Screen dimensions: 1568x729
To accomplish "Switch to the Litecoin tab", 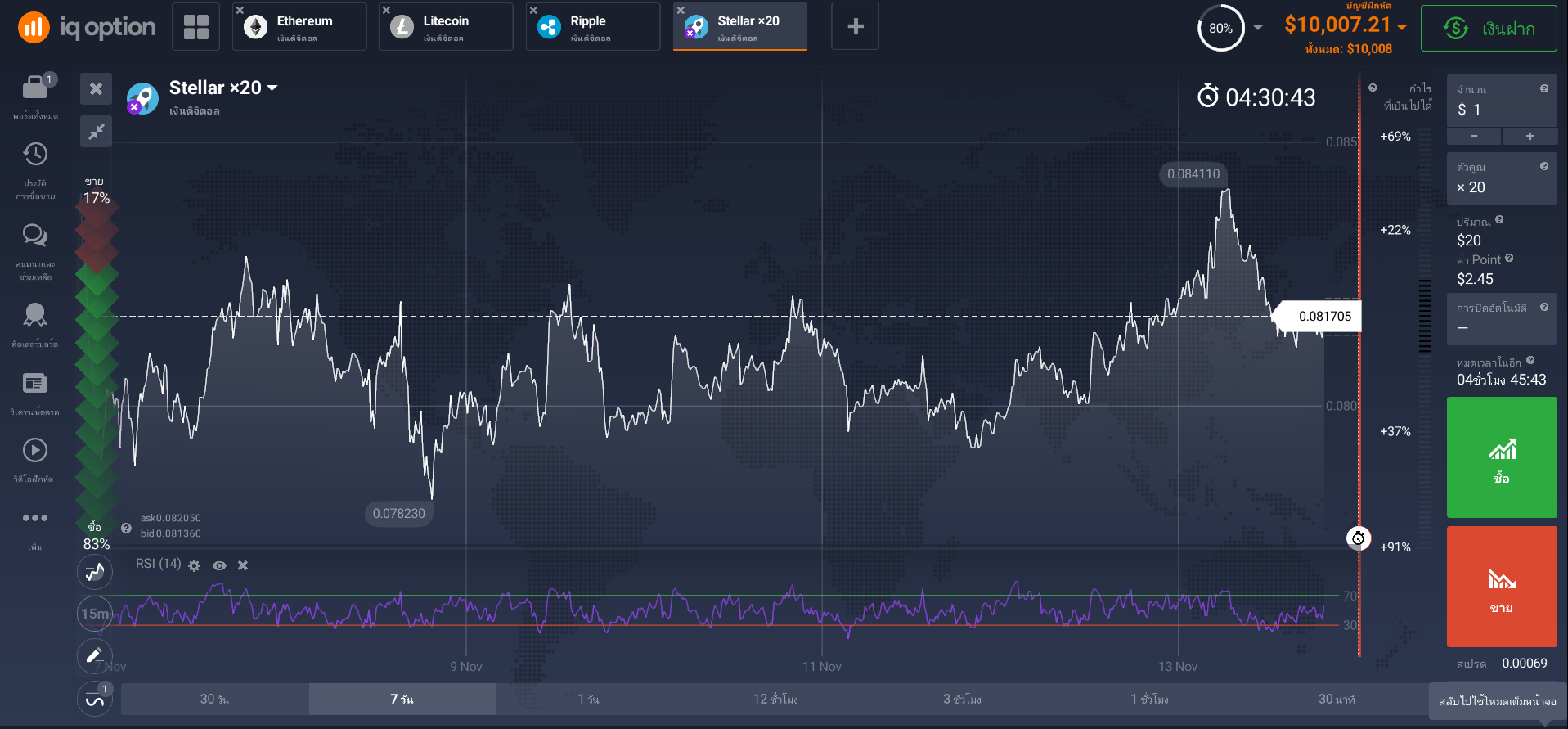I will pyautogui.click(x=446, y=27).
